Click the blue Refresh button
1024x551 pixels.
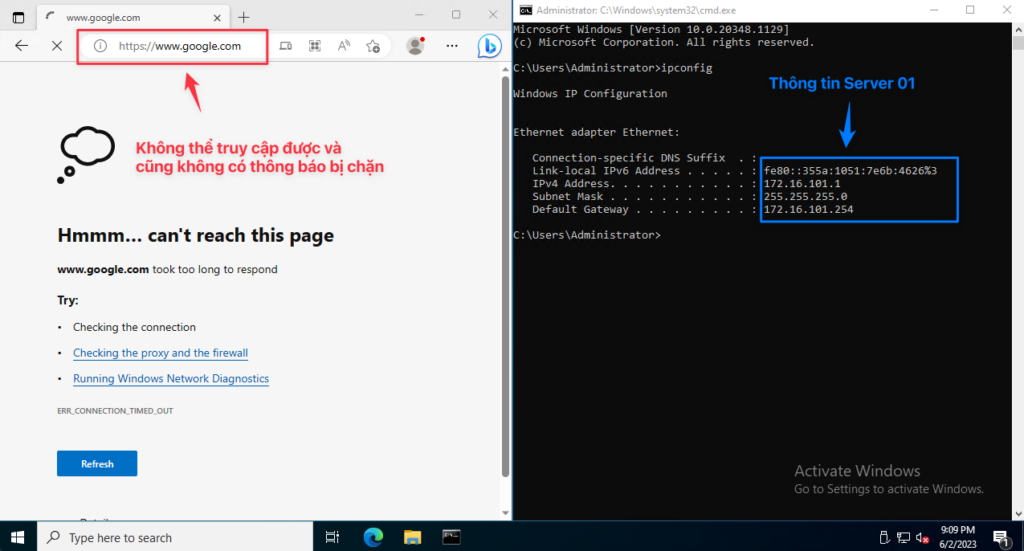point(97,464)
